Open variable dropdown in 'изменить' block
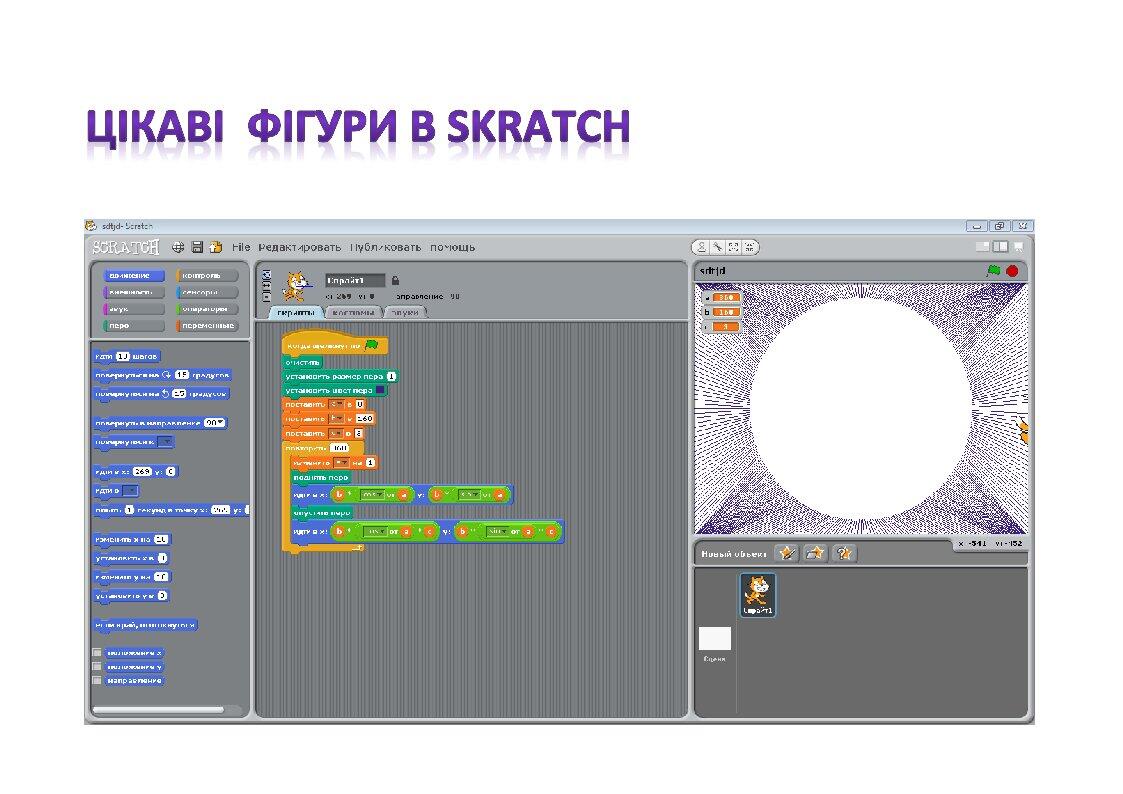Viewport: 1123px width, 794px height. click(342, 463)
